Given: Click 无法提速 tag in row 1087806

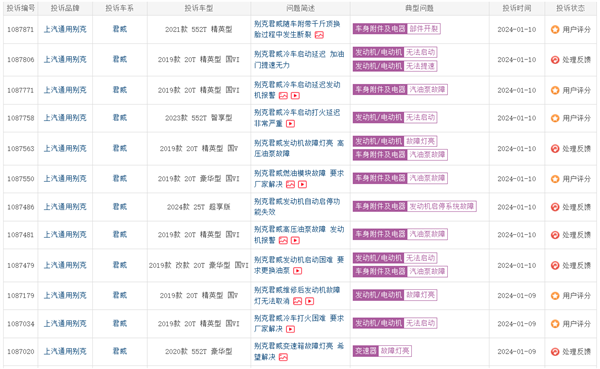Looking at the screenshot, I should click(x=420, y=66).
